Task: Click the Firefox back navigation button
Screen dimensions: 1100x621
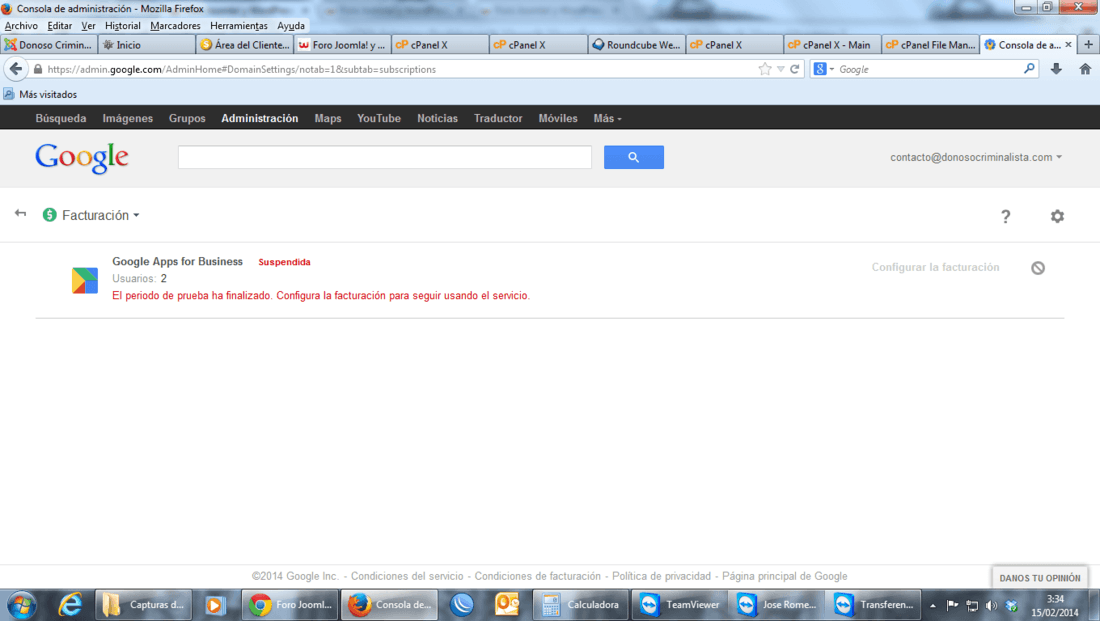Action: (15, 69)
